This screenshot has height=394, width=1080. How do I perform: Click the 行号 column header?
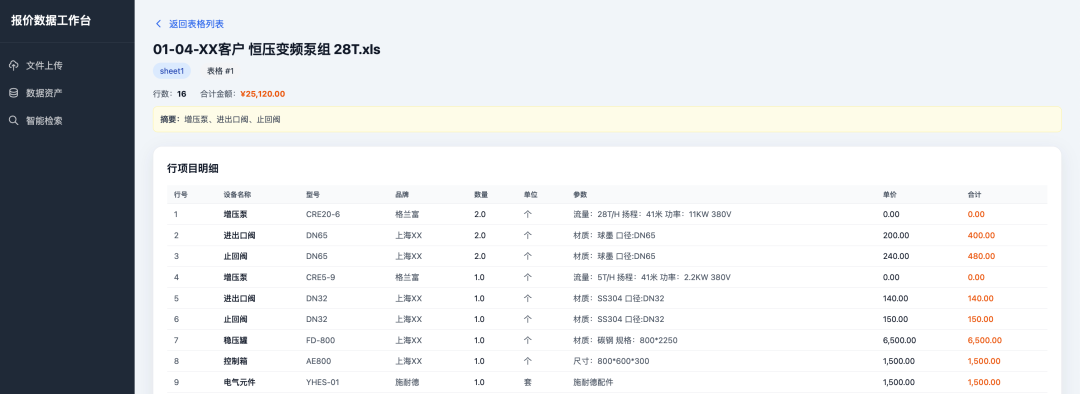click(x=180, y=195)
